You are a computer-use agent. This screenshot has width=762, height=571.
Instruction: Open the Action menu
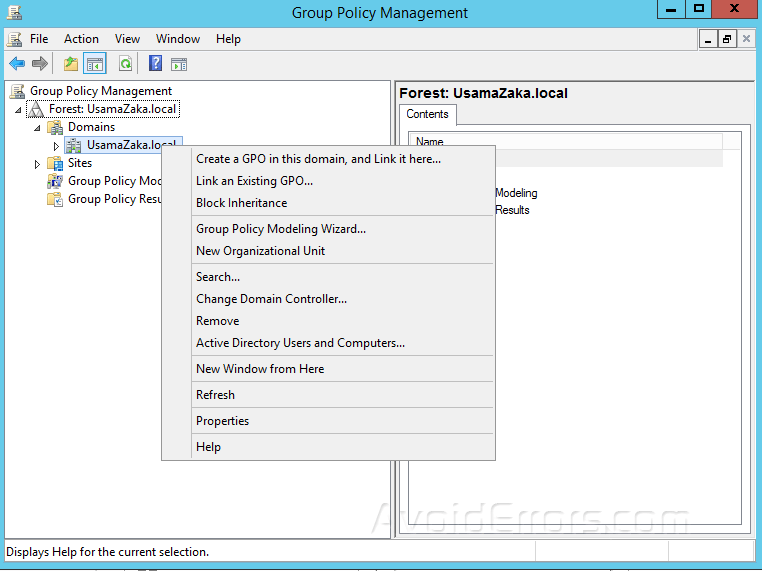81,39
